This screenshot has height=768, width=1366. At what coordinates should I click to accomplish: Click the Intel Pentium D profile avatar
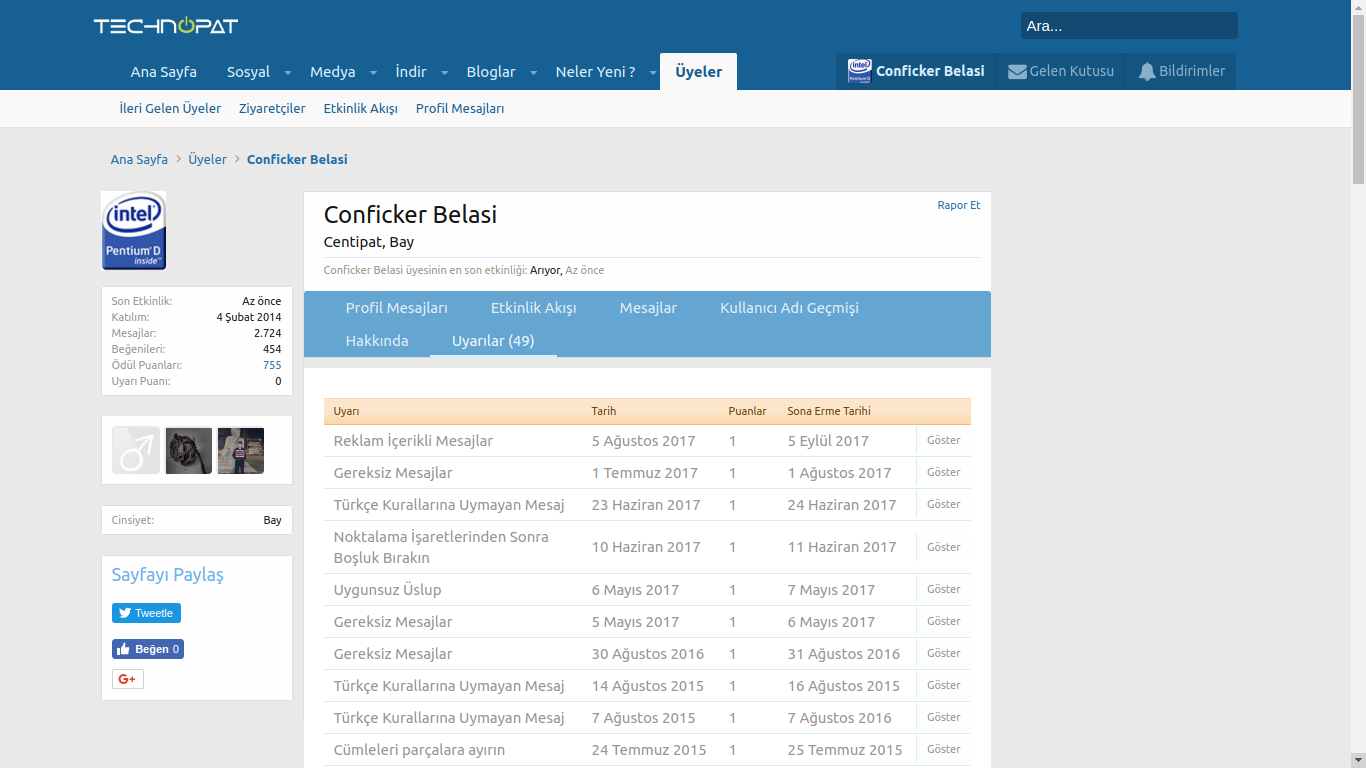click(x=134, y=231)
